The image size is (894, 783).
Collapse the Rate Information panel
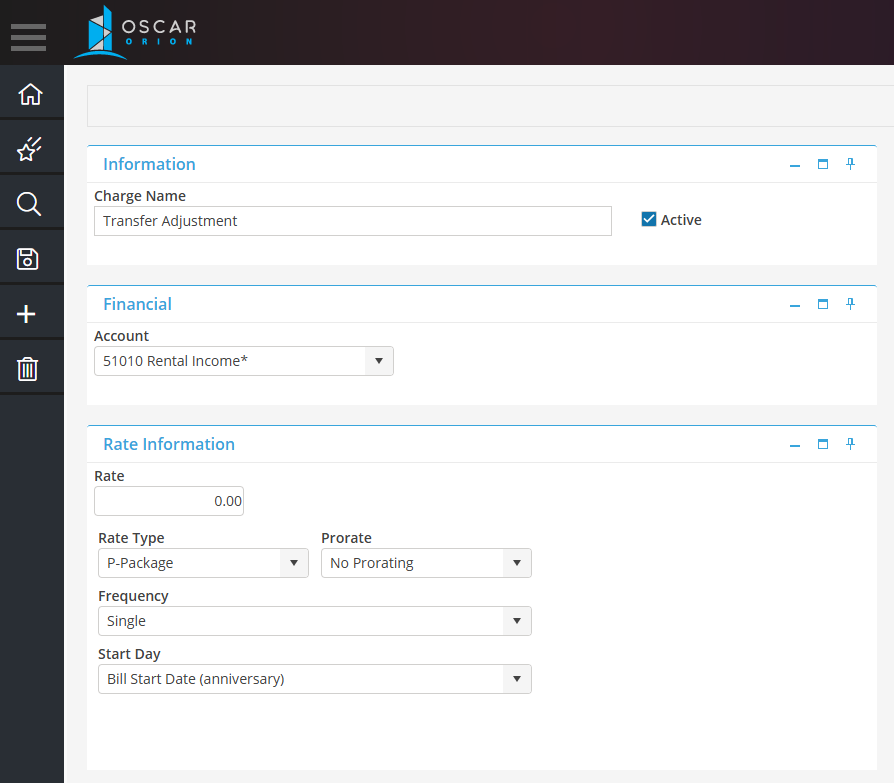click(795, 445)
